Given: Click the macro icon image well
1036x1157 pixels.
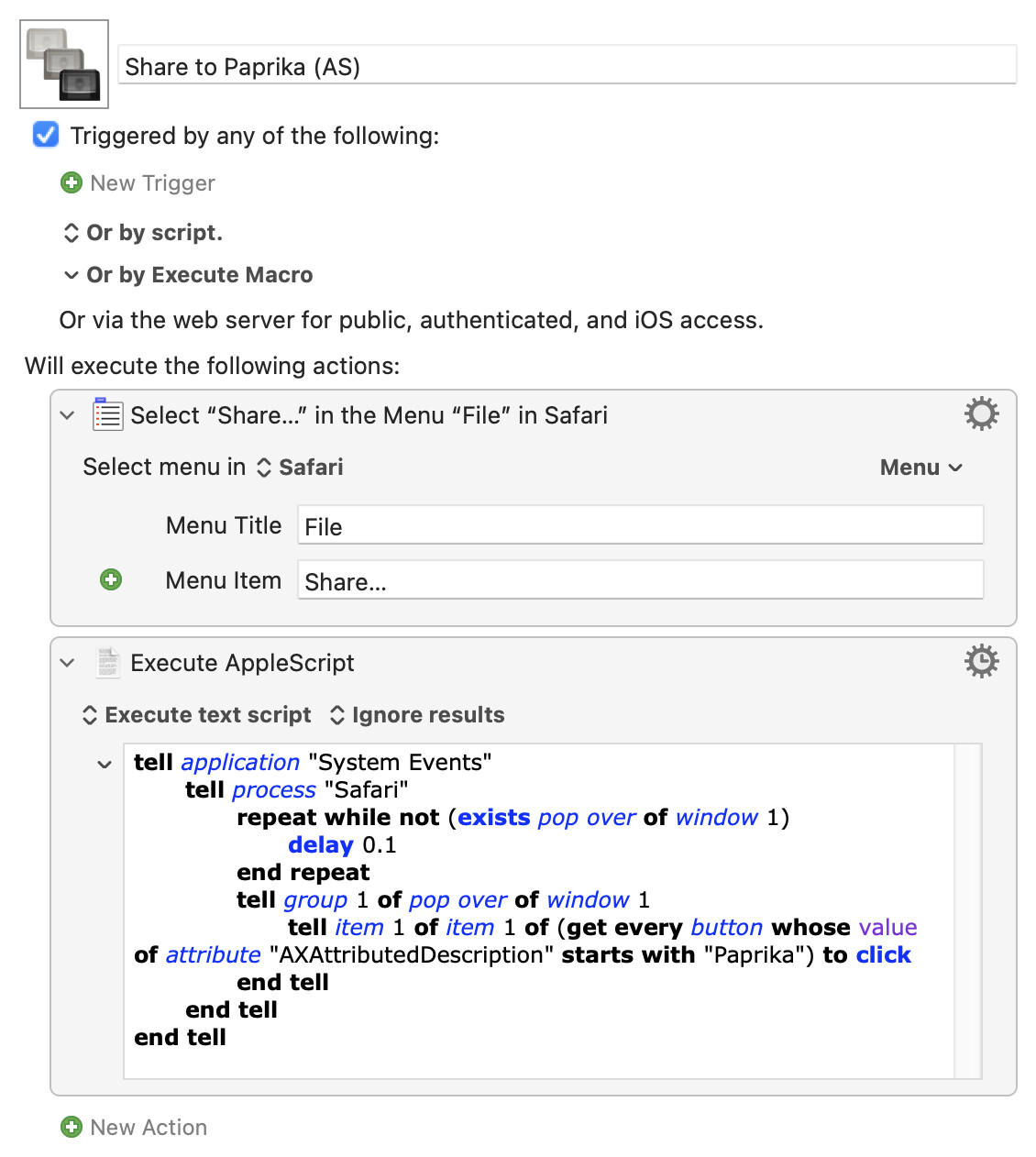Looking at the screenshot, I should 64,64.
